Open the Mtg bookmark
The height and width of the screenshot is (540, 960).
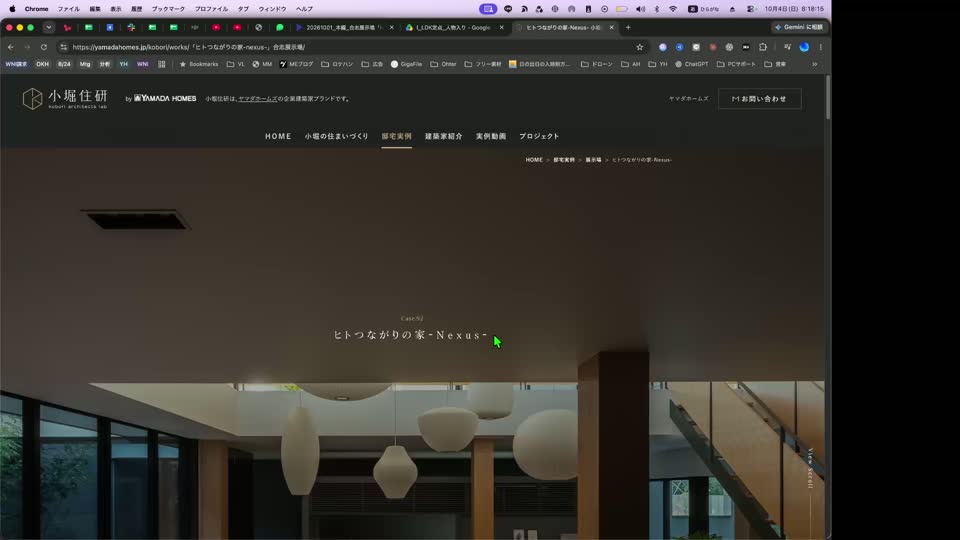click(x=84, y=64)
